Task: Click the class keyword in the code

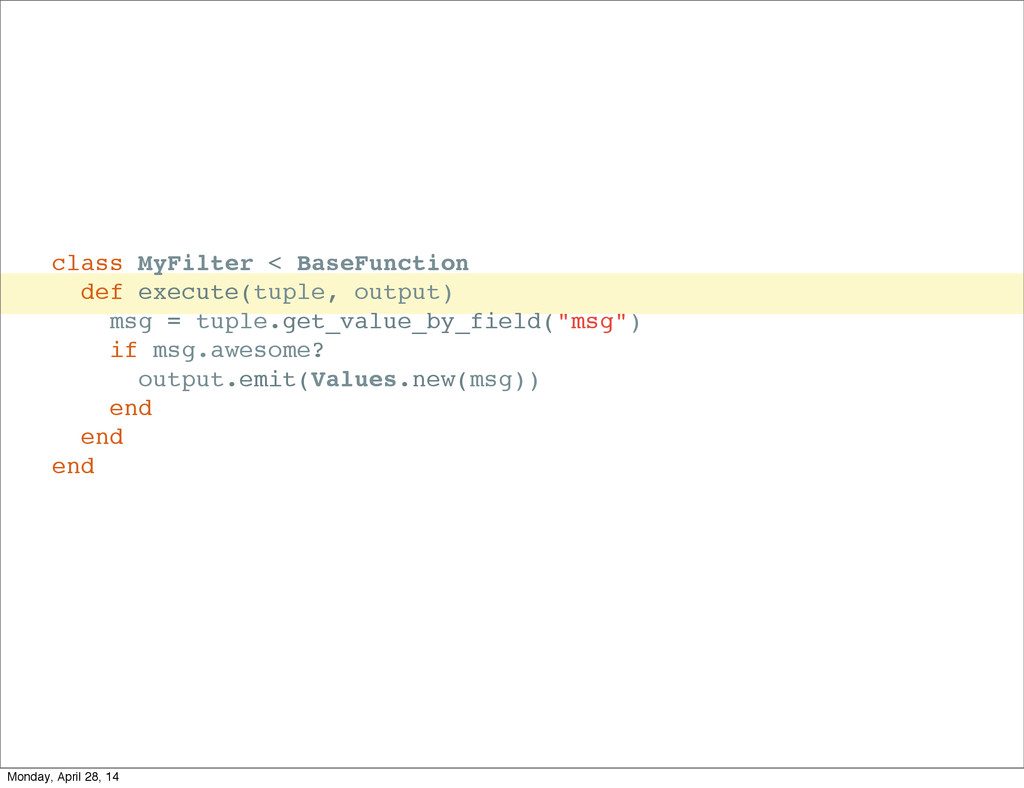Action: pos(87,263)
